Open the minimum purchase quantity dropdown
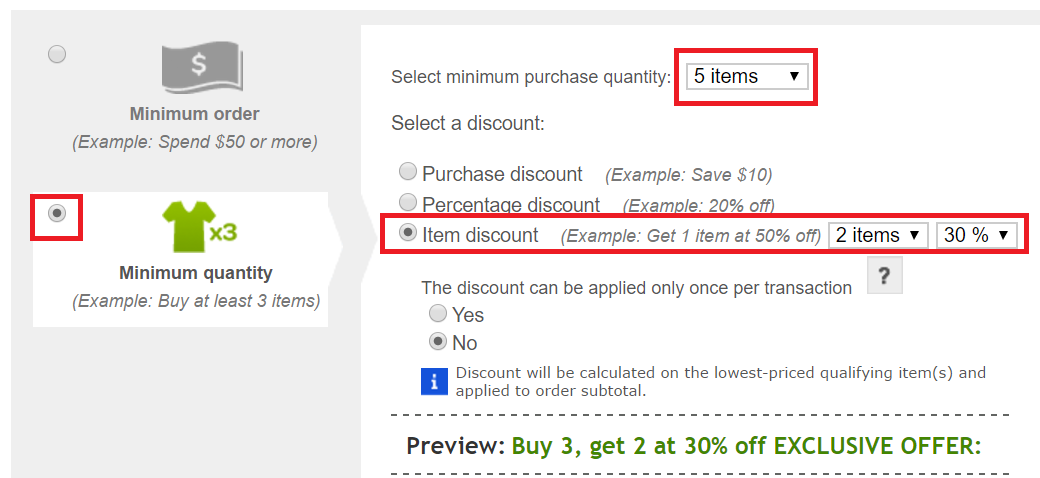 click(x=747, y=76)
